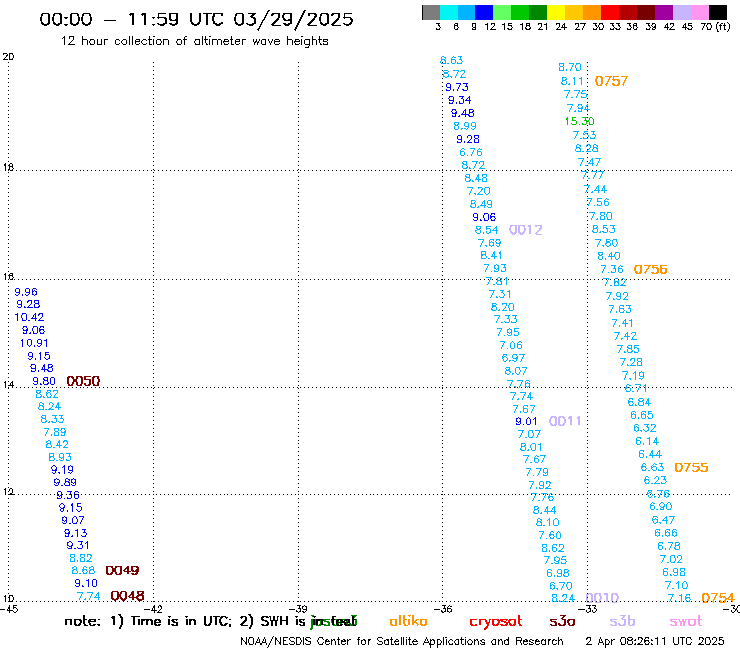Click the wave height value 6.63
Viewport: 740px width, 650px height.
652,467
